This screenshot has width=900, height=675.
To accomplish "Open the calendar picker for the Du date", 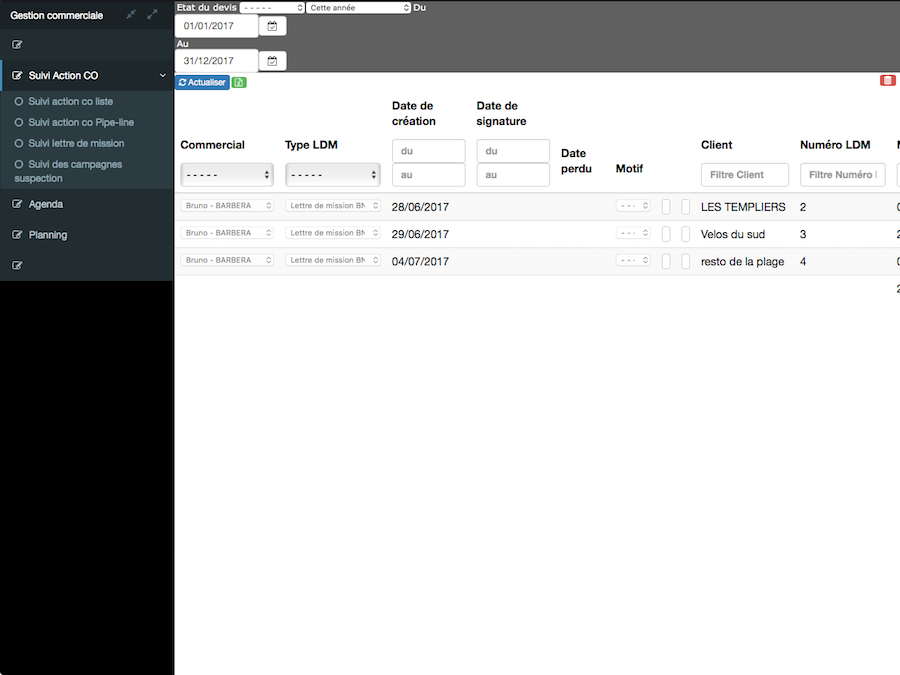I will tap(273, 26).
